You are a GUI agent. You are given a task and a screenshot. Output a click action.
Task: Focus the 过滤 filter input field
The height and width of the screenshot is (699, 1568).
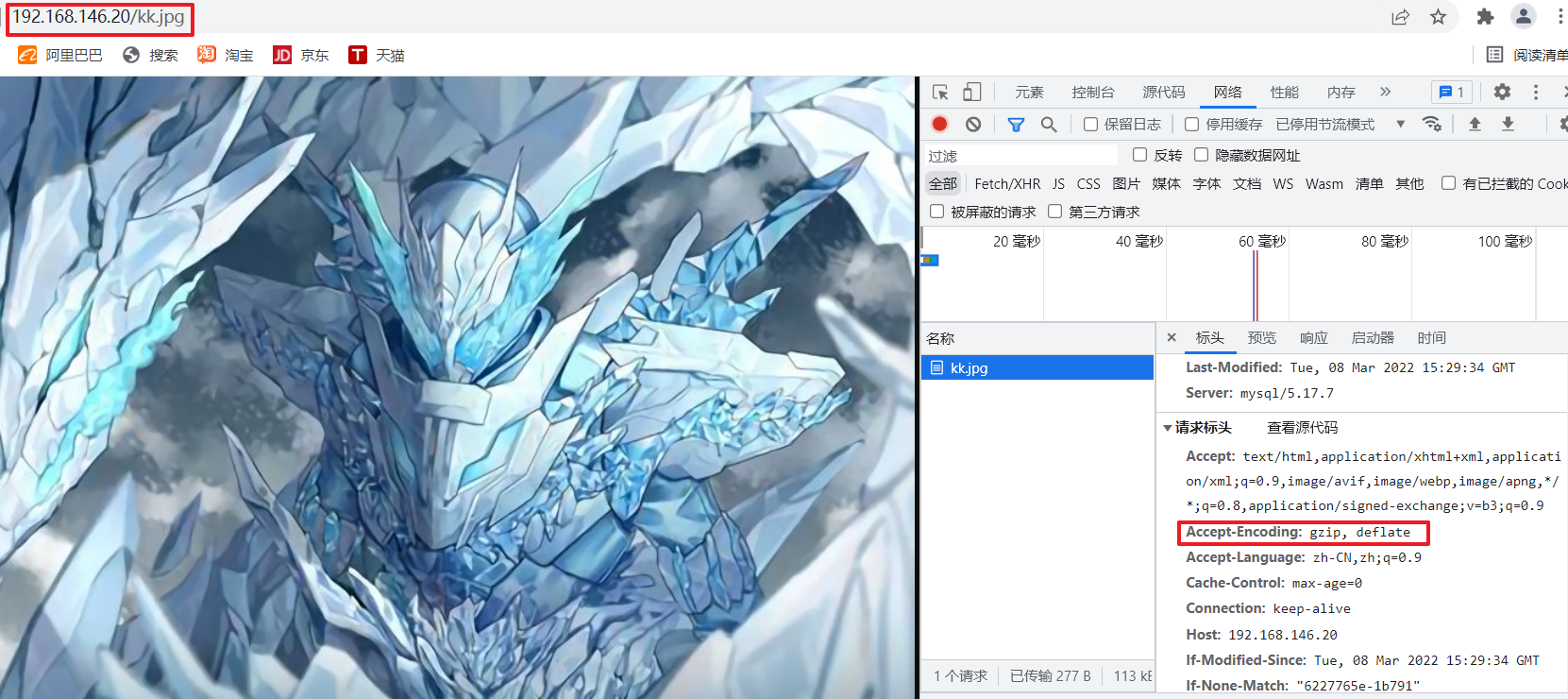(x=1021, y=155)
